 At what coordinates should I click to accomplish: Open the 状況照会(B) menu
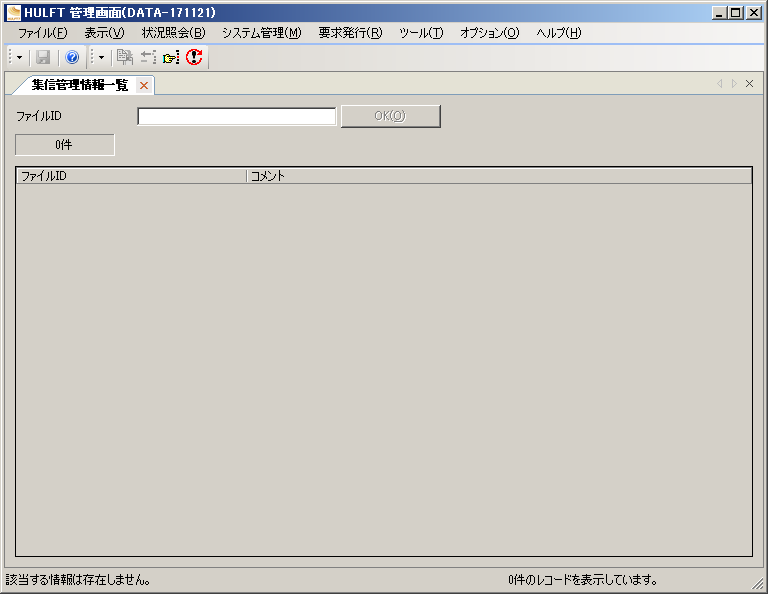[173, 33]
